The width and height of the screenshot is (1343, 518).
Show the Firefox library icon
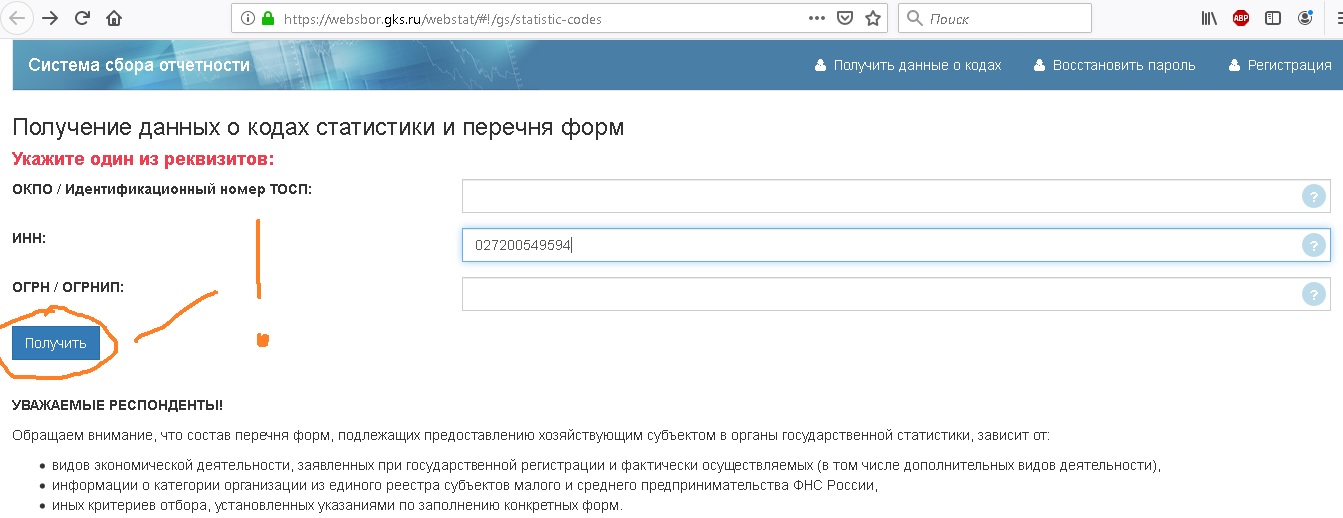pos(1209,18)
